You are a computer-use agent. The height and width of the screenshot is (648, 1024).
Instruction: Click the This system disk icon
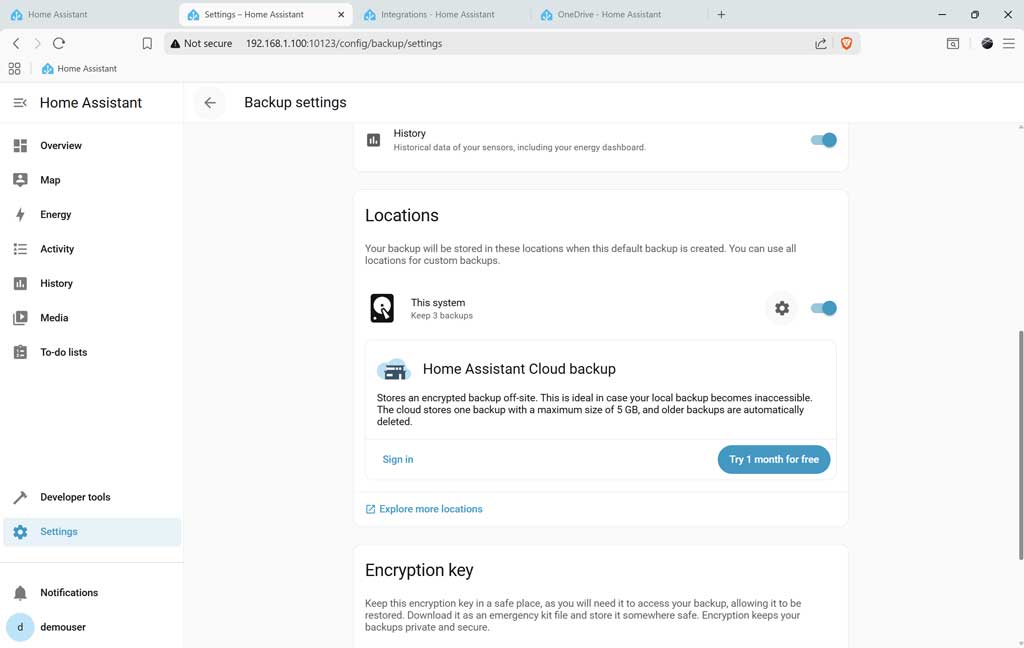click(382, 308)
